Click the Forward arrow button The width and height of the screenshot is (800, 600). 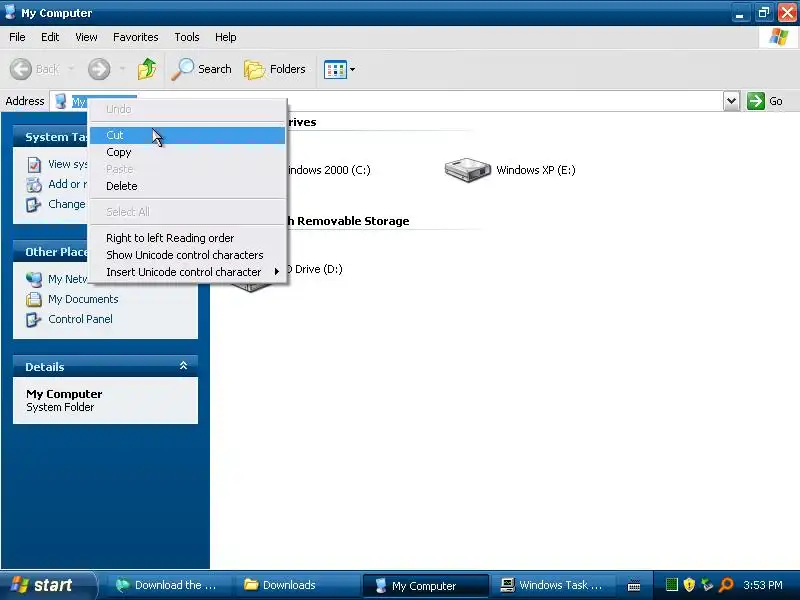pyautogui.click(x=99, y=69)
